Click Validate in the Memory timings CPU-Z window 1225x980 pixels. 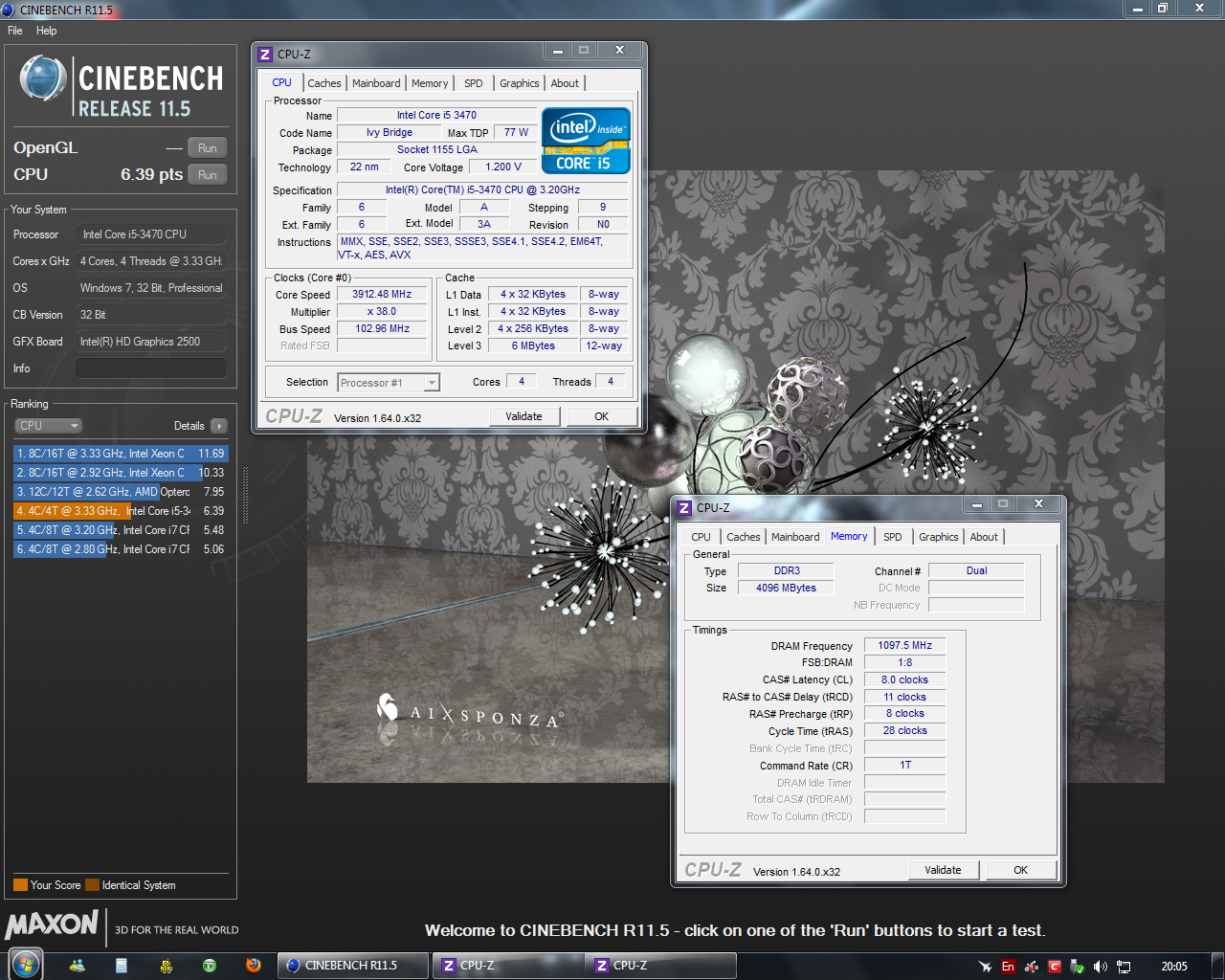coord(943,870)
